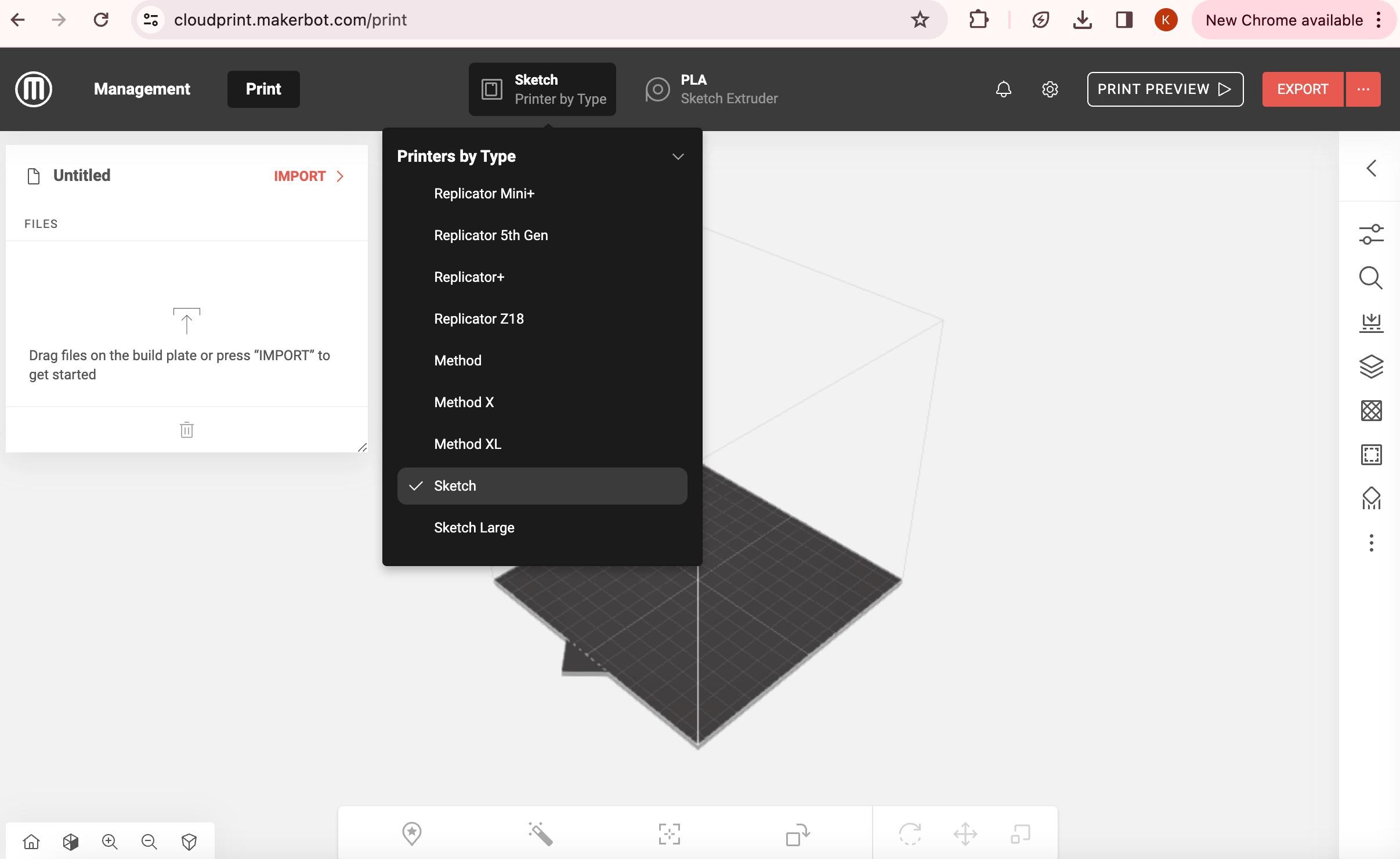Open the layers icon in sidebar

pos(1372,367)
